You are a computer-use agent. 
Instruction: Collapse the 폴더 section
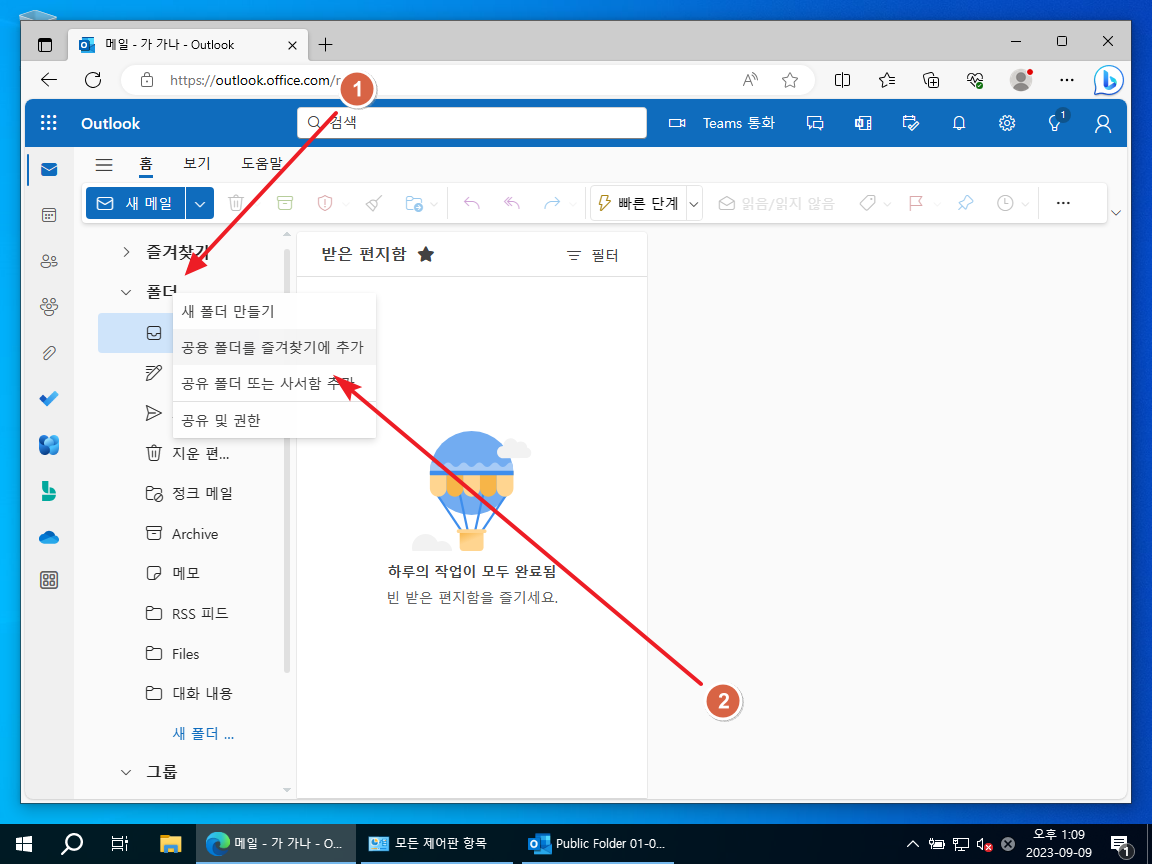[126, 292]
